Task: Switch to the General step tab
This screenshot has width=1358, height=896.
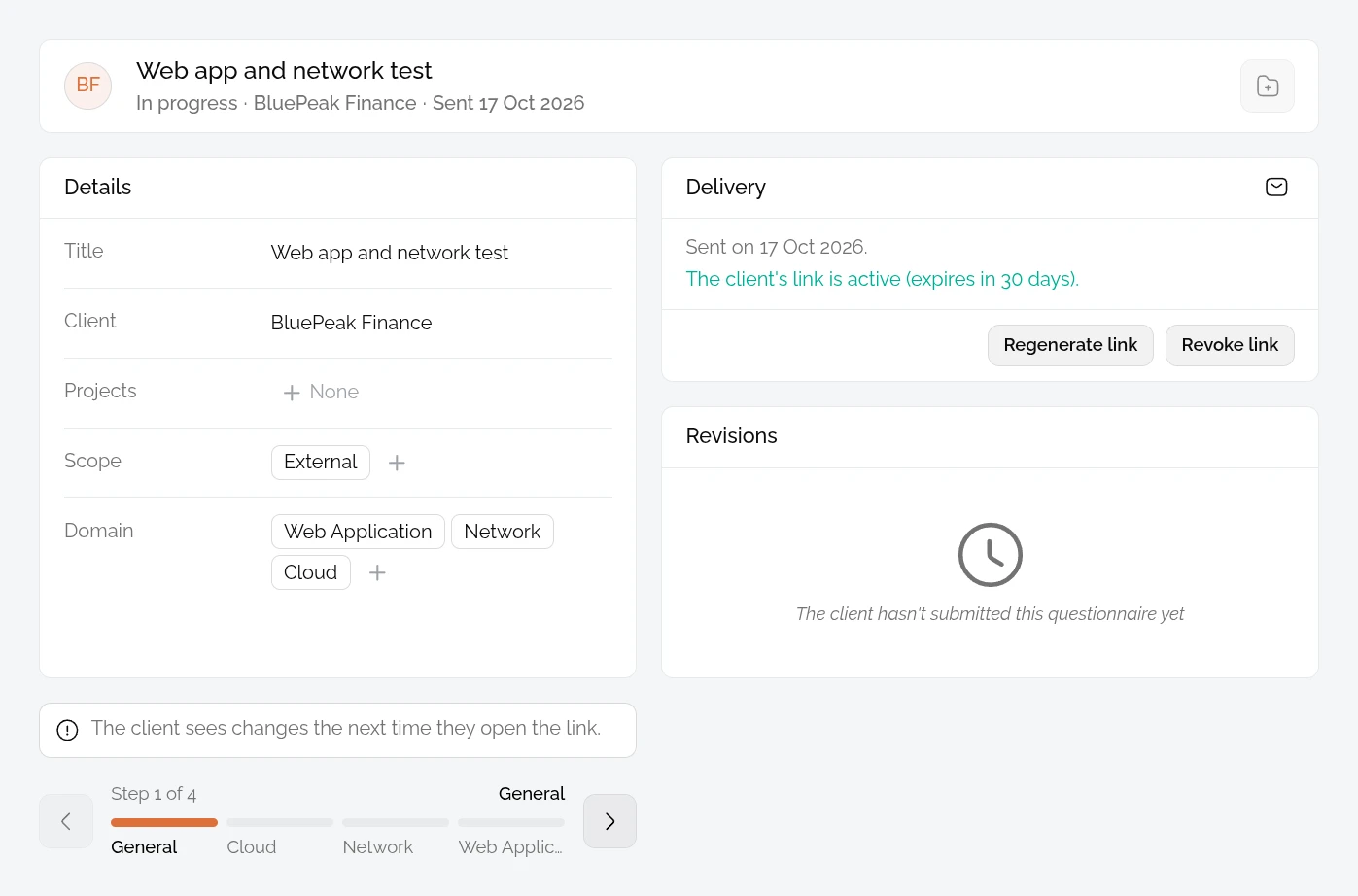Action: click(144, 846)
